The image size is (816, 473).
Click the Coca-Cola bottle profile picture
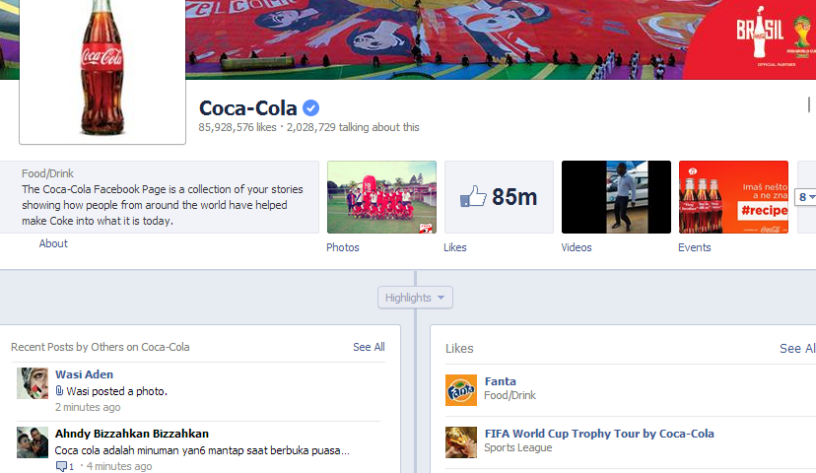pyautogui.click(x=102, y=70)
